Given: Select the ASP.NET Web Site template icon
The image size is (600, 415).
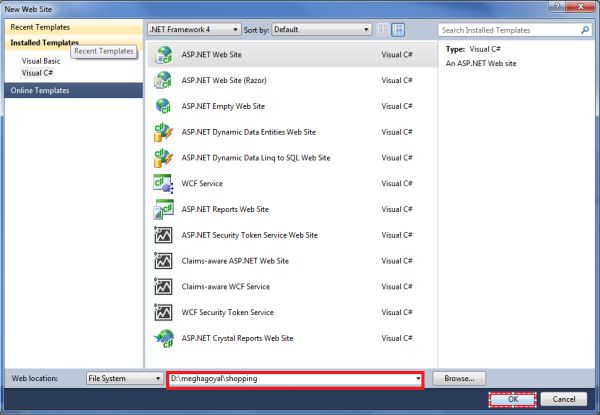Looking at the screenshot, I should click(x=163, y=55).
